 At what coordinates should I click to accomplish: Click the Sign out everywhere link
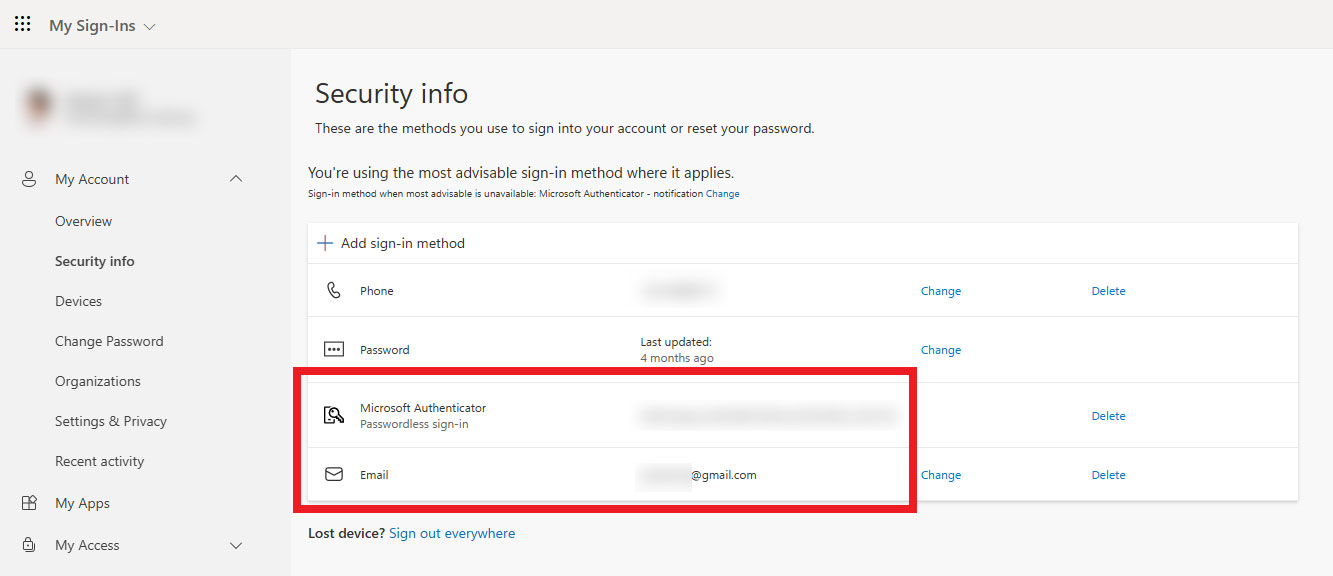(452, 532)
